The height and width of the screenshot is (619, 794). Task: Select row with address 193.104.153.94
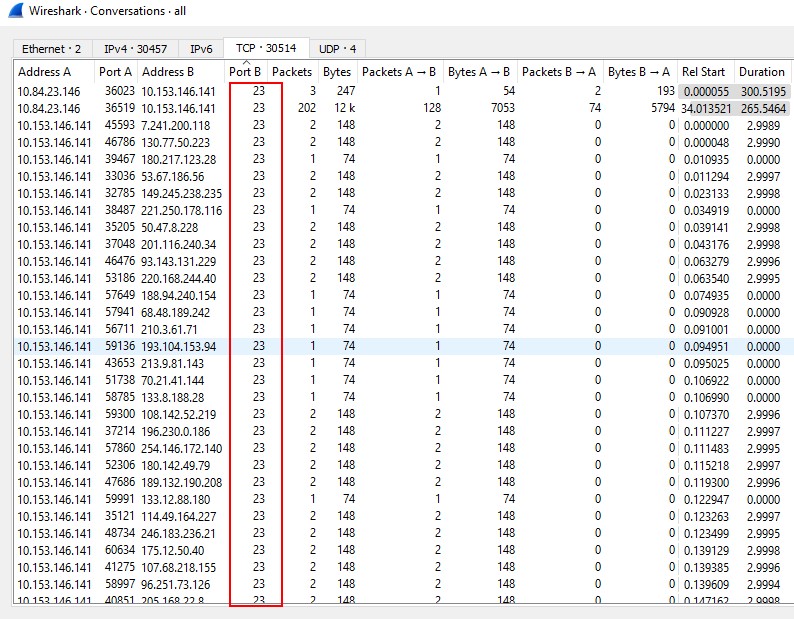coord(180,346)
